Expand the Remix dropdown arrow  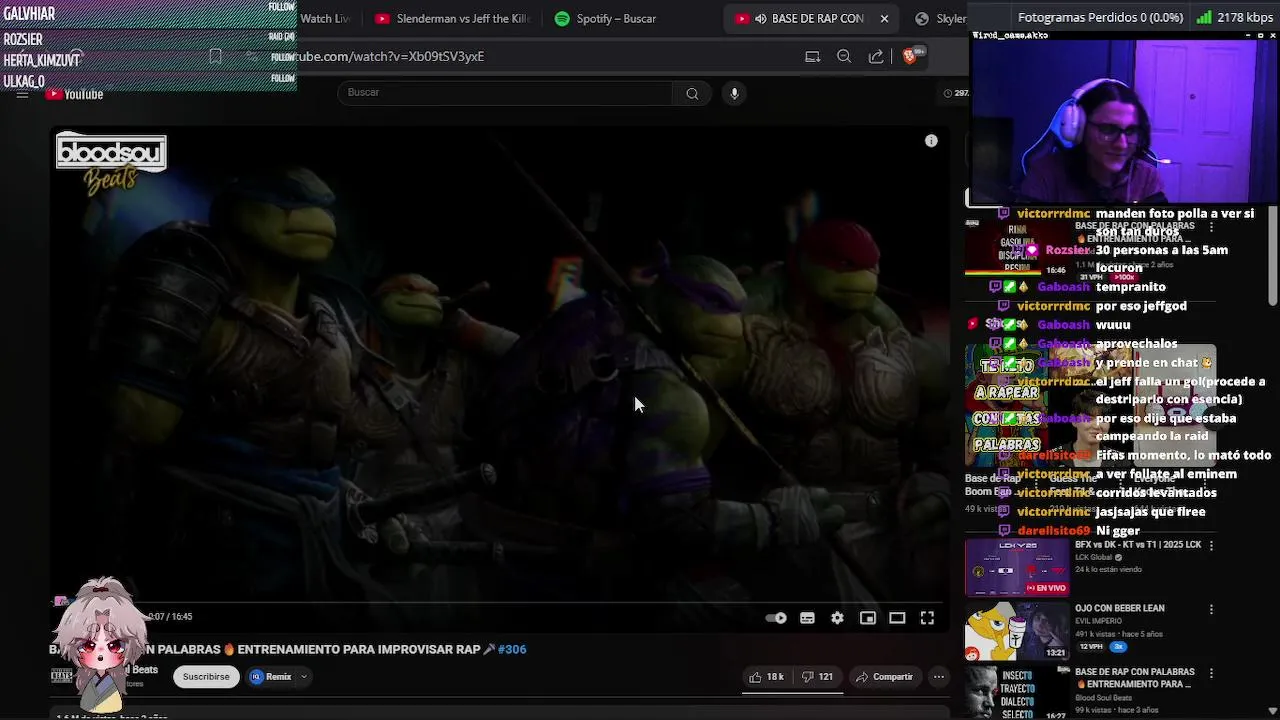click(x=304, y=677)
